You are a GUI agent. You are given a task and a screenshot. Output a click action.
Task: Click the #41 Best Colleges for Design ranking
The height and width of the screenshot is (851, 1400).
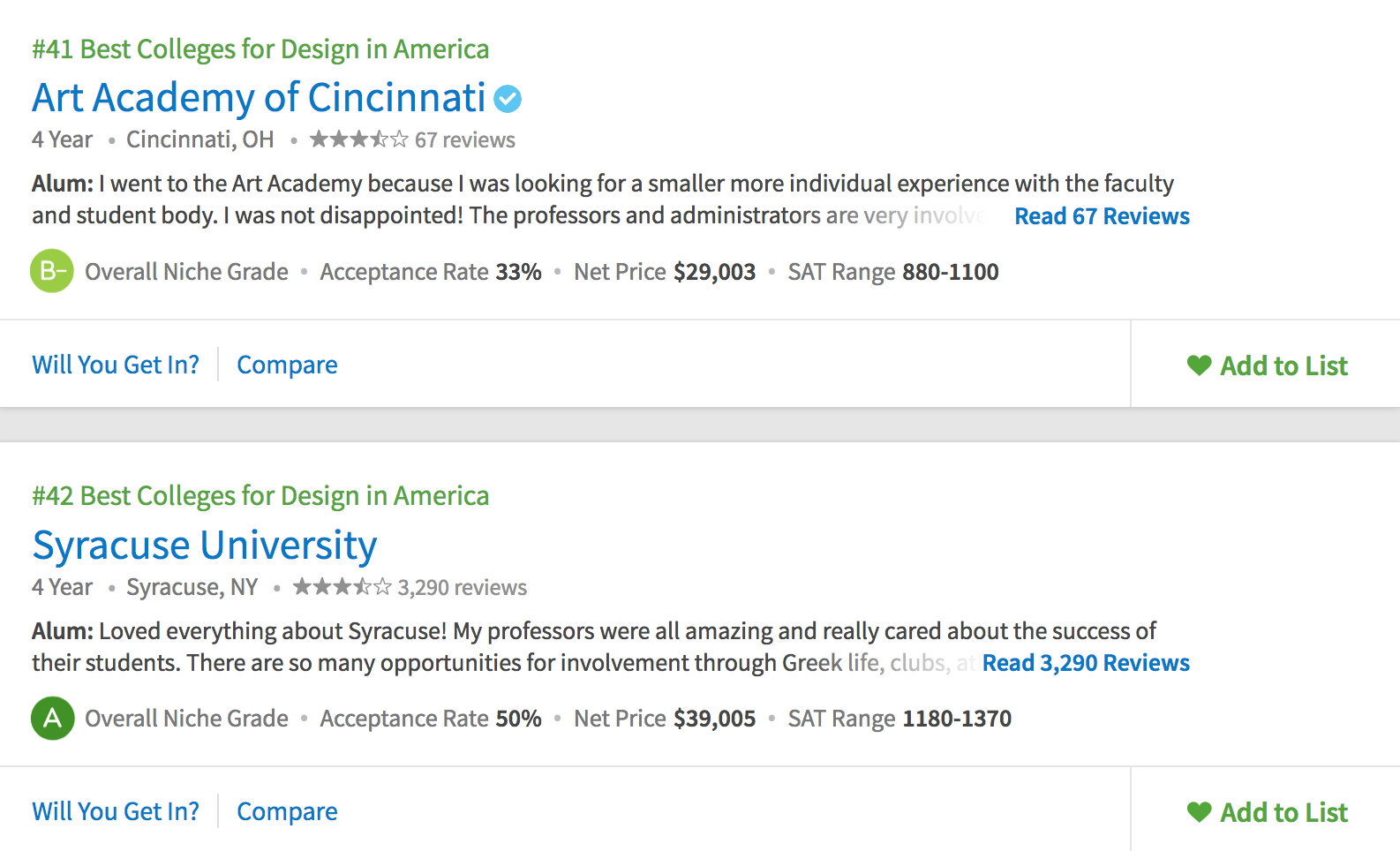click(260, 49)
